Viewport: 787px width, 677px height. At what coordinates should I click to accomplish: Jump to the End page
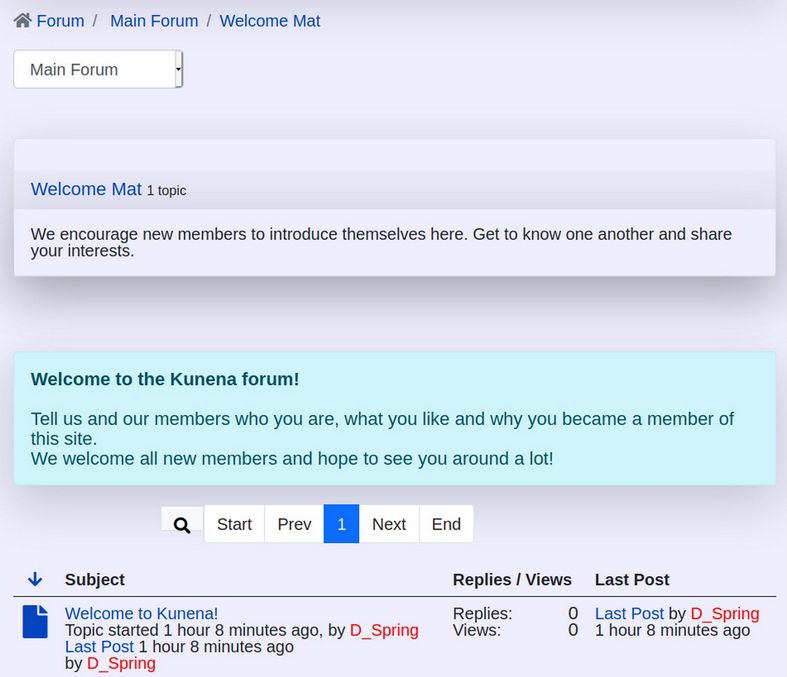click(446, 525)
